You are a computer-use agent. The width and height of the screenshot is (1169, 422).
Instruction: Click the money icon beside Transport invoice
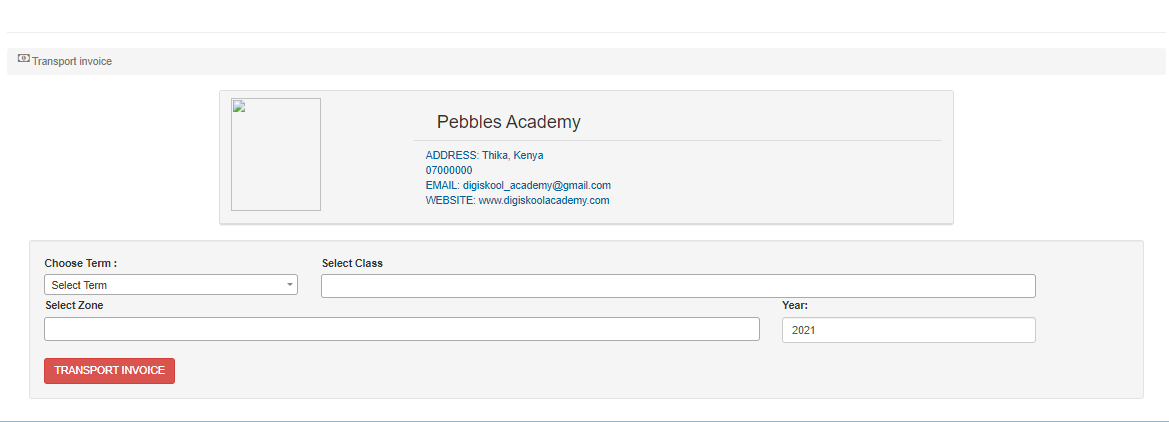(x=24, y=60)
